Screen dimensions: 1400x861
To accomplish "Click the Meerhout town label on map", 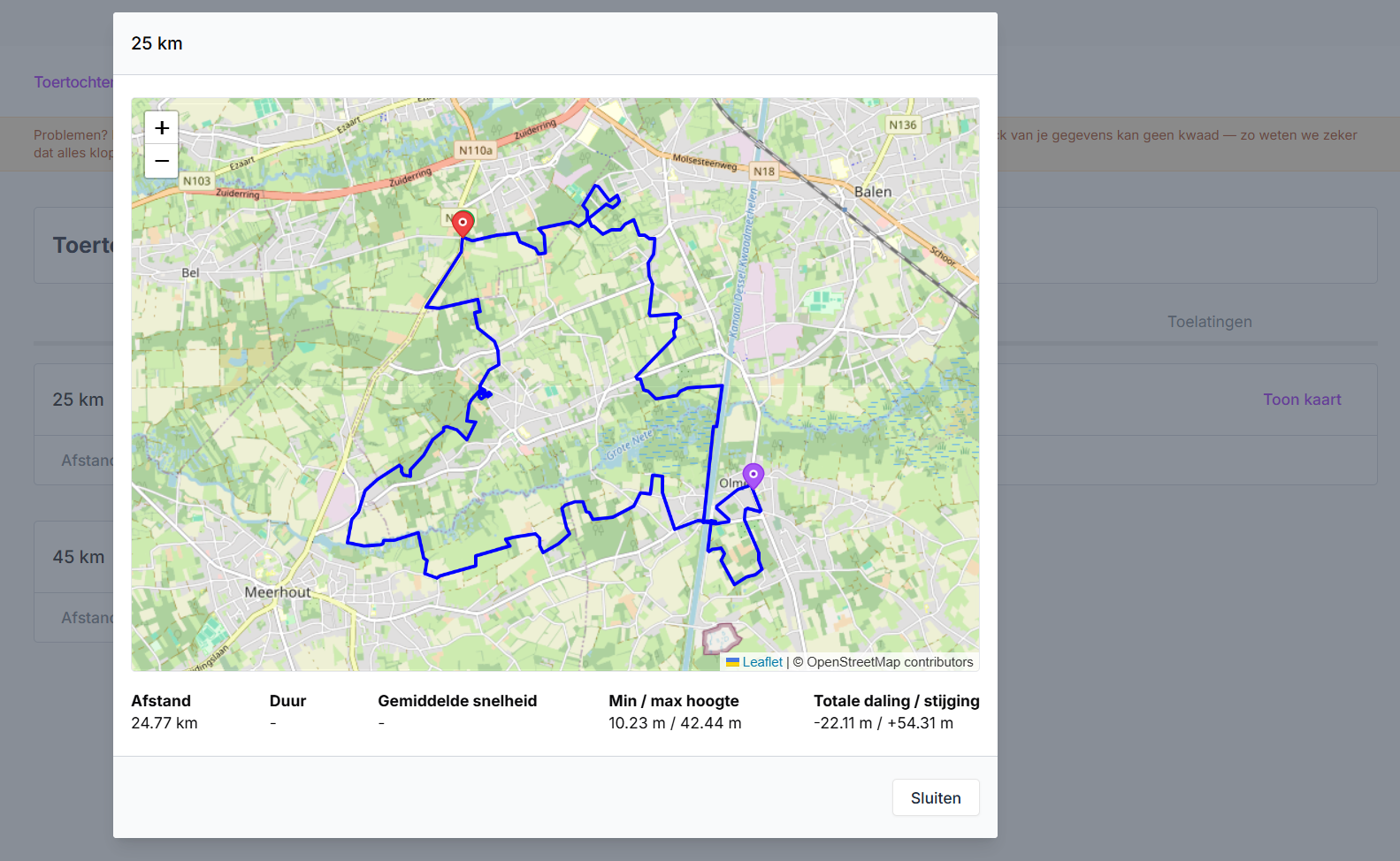I will click(x=277, y=592).
